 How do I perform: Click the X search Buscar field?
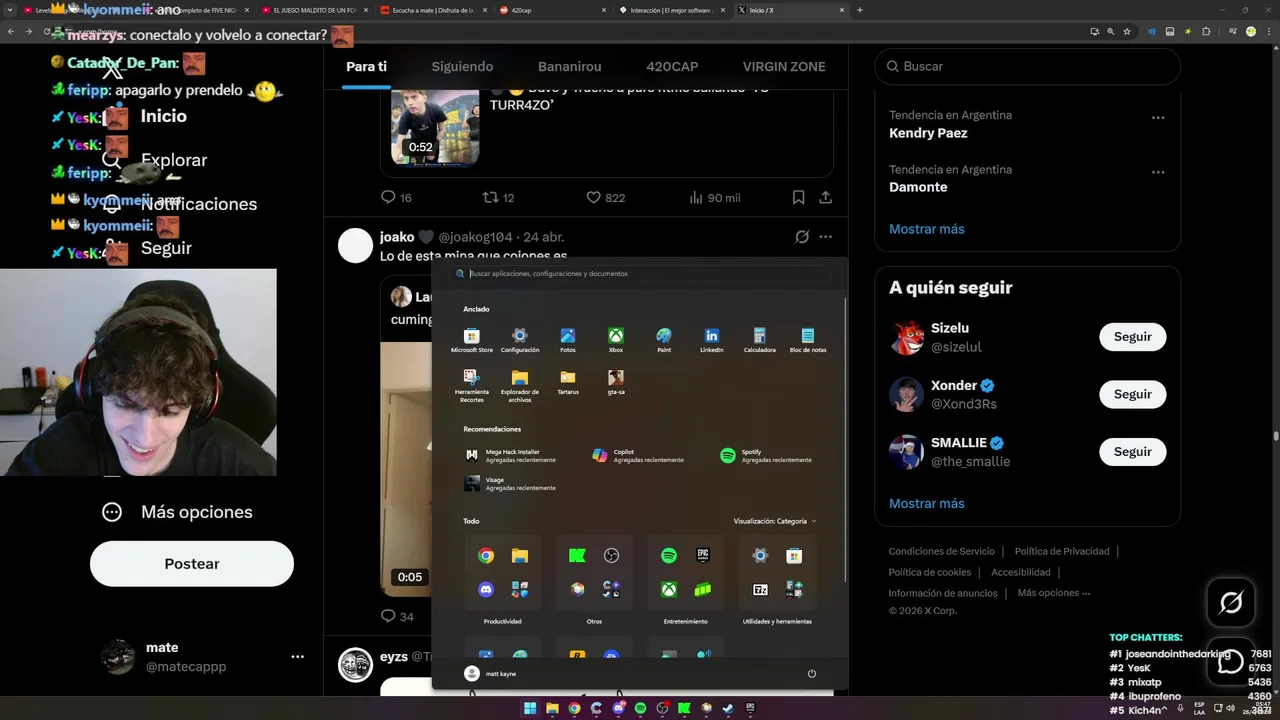click(x=1027, y=66)
